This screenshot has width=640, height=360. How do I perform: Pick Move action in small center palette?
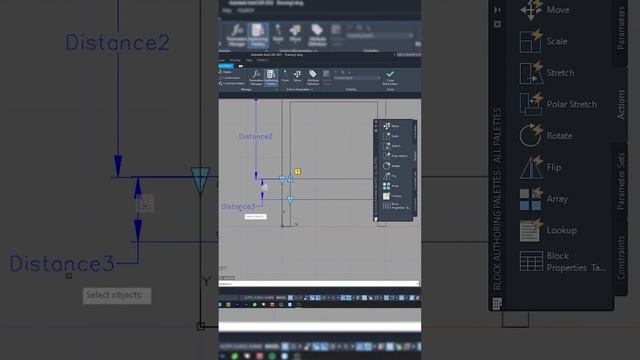[x=391, y=126]
